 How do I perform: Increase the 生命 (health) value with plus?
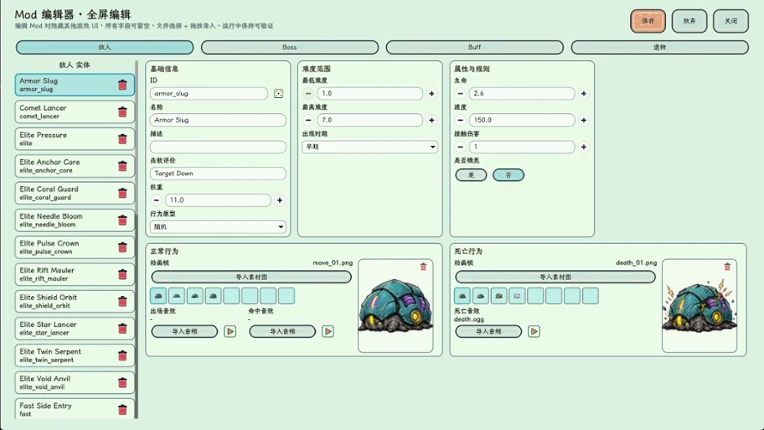pyautogui.click(x=584, y=93)
